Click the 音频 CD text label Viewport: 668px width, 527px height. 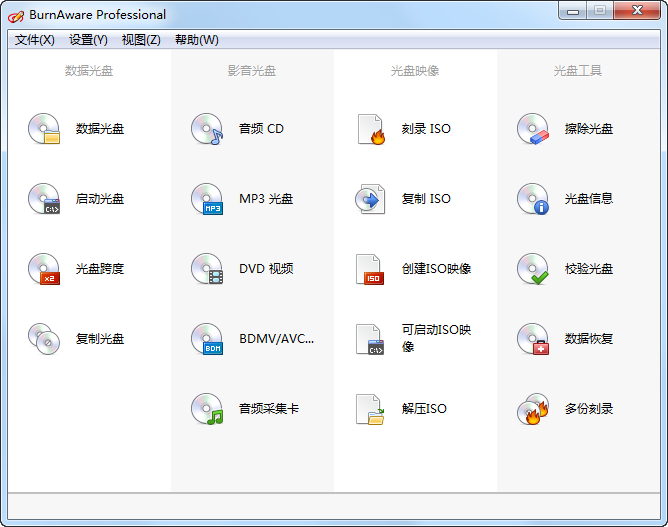click(x=261, y=129)
